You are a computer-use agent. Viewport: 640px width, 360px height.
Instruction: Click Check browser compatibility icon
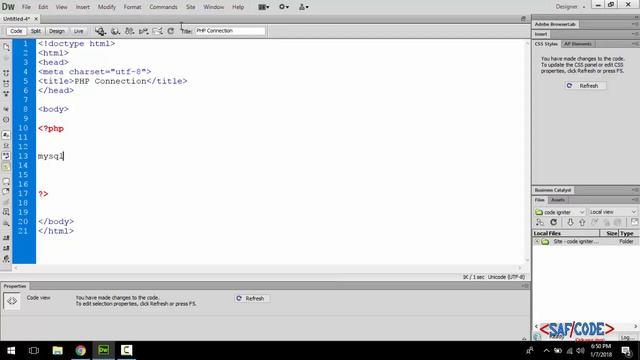pos(157,31)
